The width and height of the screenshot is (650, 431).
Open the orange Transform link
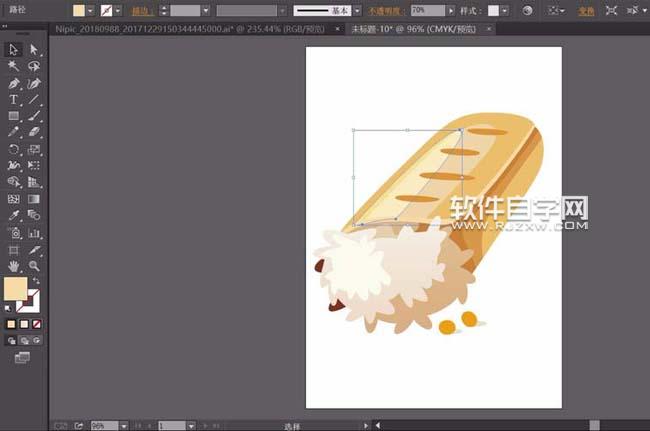[586, 11]
